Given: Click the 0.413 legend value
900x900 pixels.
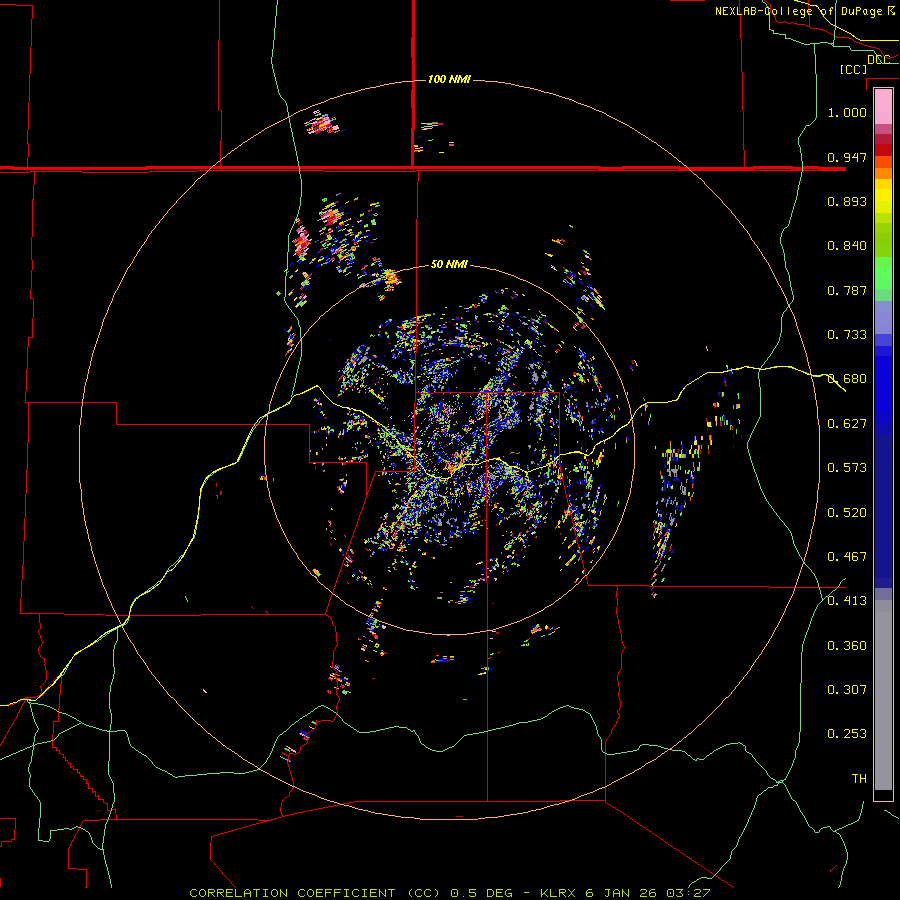Looking at the screenshot, I should [847, 601].
